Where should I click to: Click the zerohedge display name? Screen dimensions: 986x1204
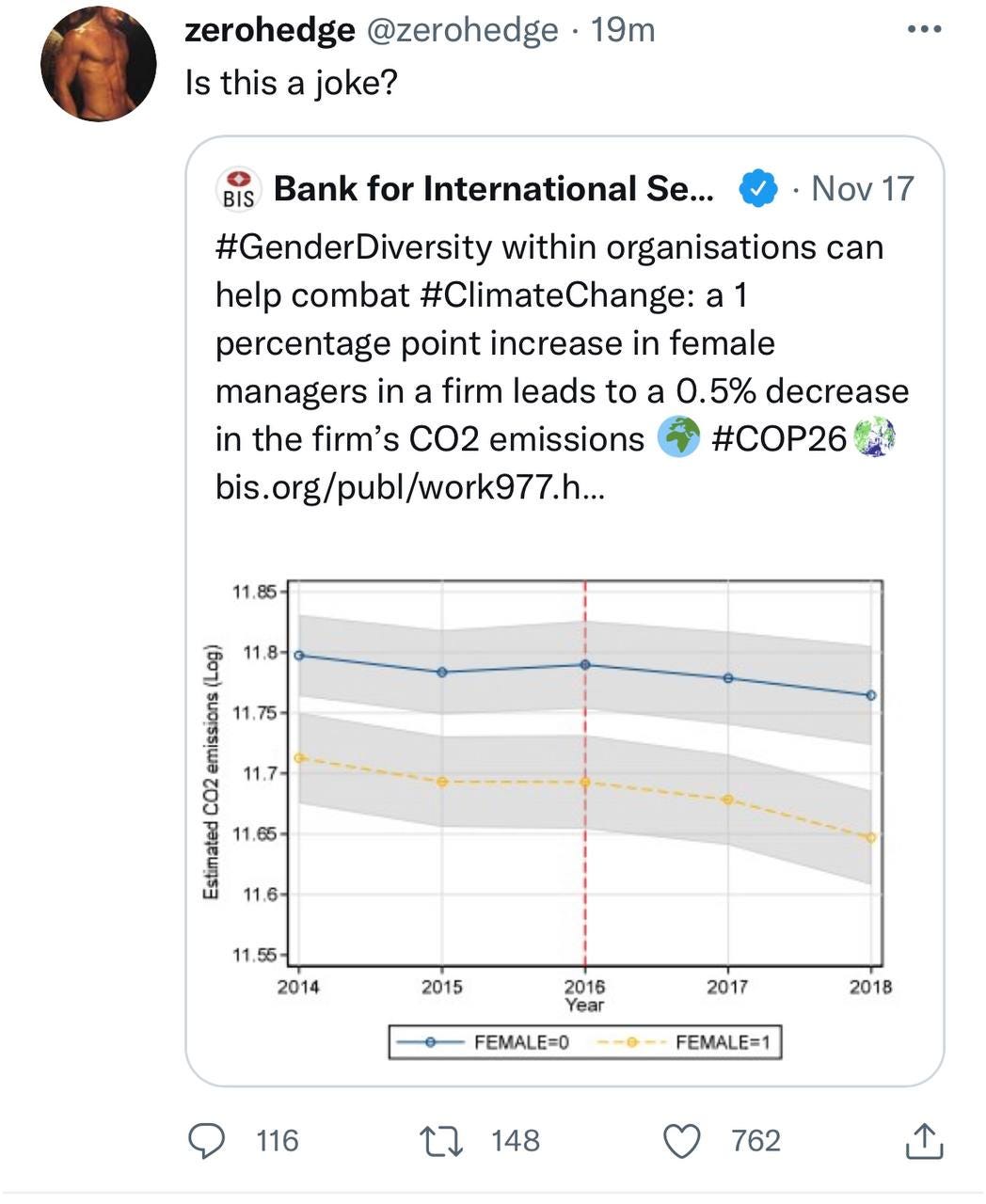(270, 30)
